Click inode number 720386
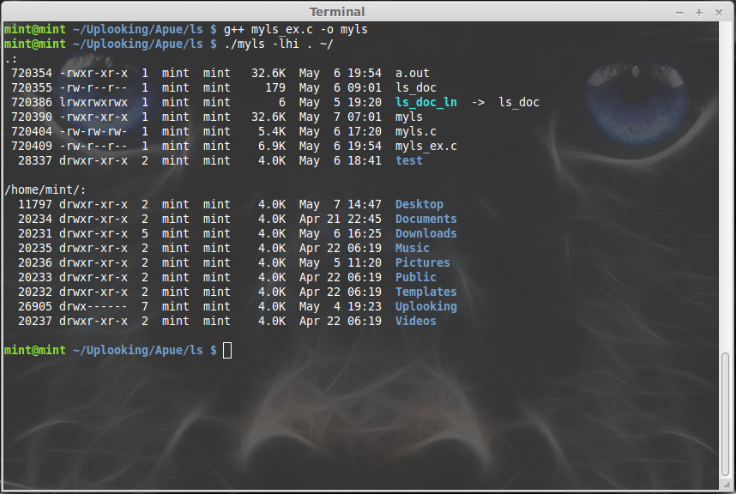The image size is (736, 494). (31, 102)
